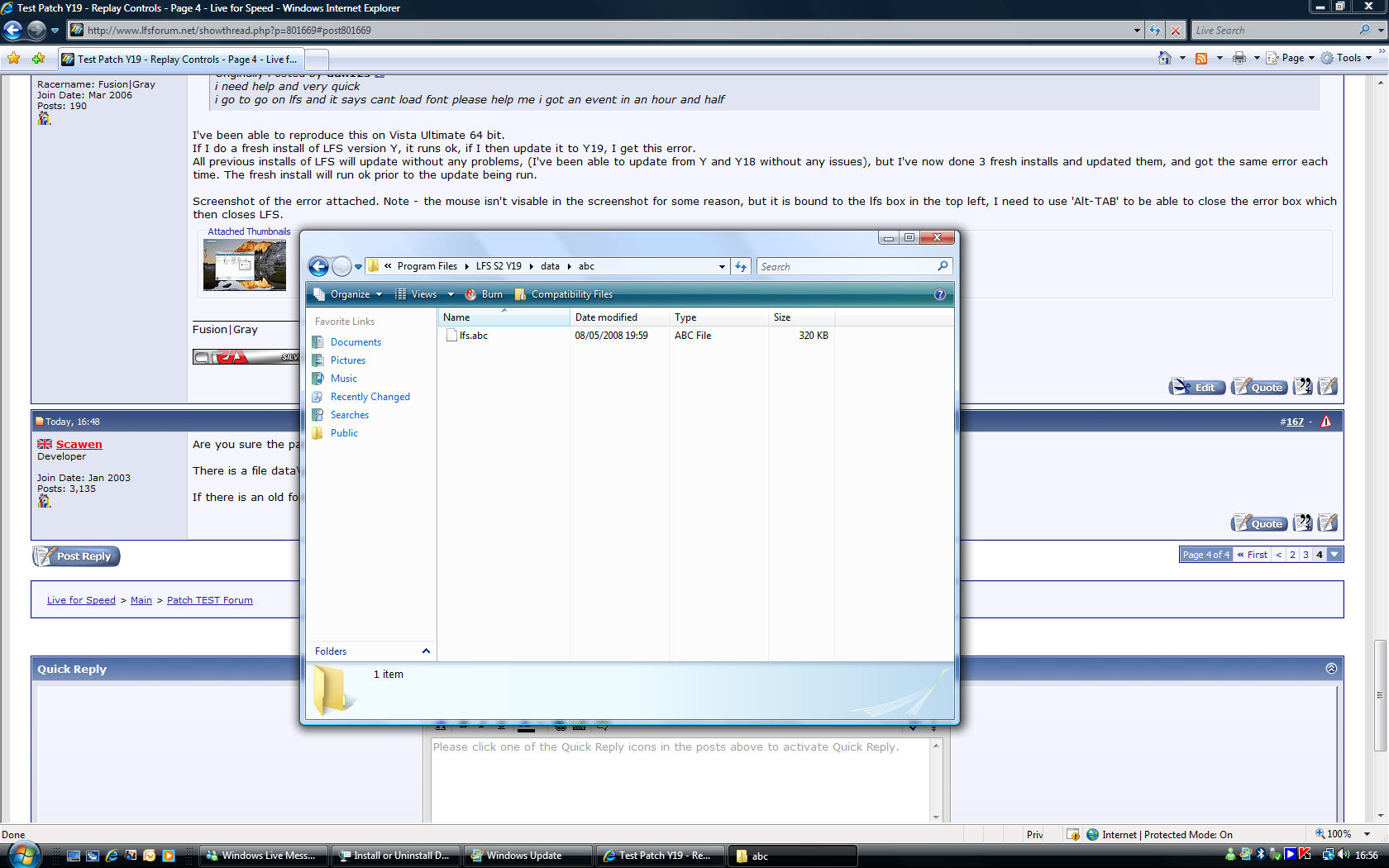The width and height of the screenshot is (1389, 868).
Task: Collapse the Quick Reply section
Action: coord(1331,668)
